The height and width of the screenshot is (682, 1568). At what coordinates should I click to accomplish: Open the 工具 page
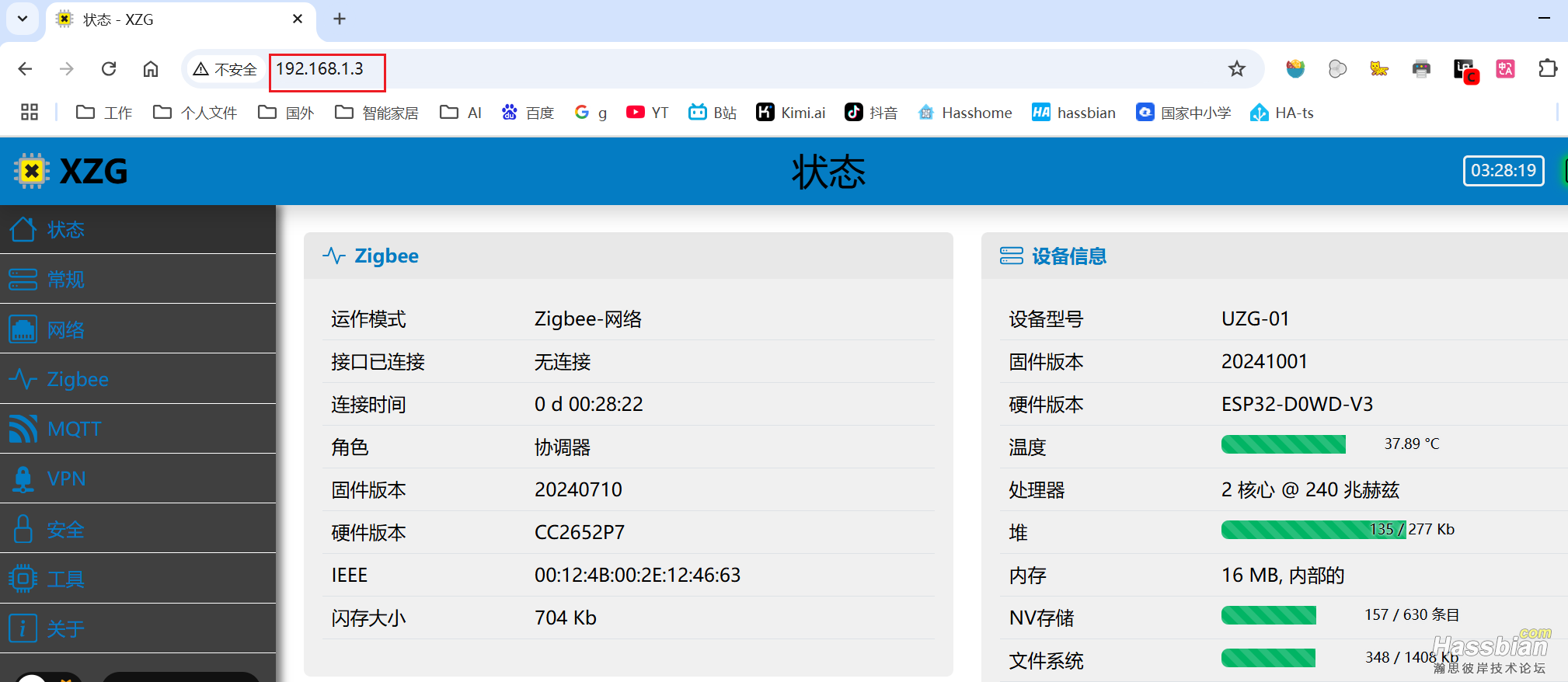(138, 579)
